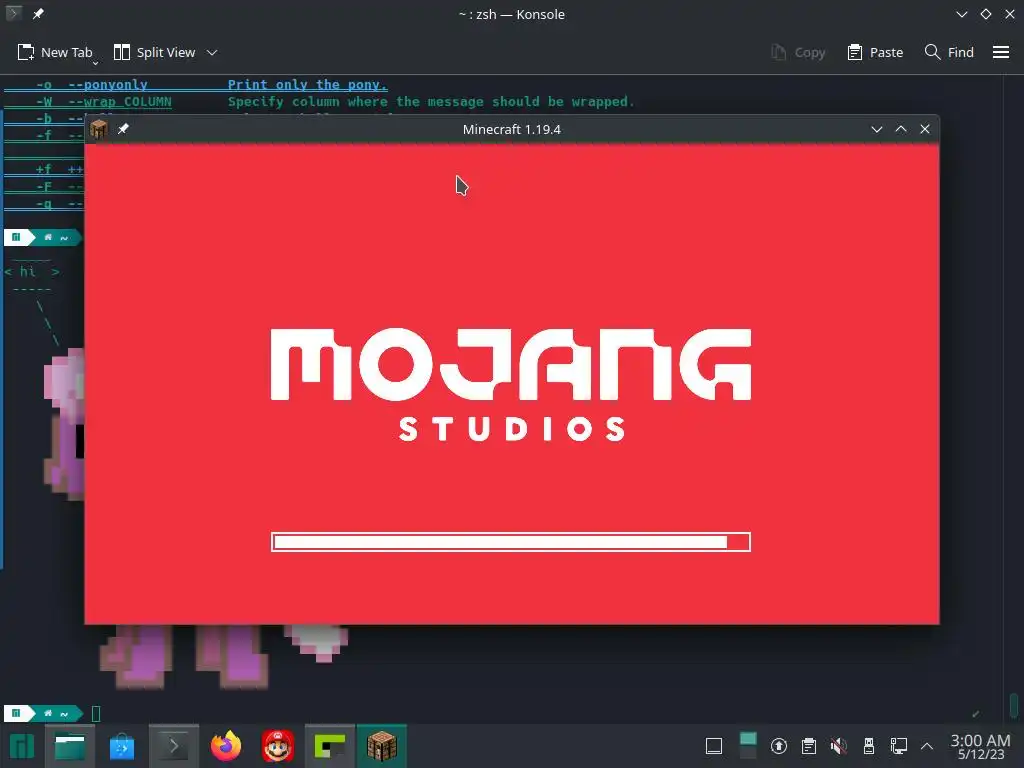
Task: Open the Split View dropdown arrow
Action: click(x=212, y=53)
